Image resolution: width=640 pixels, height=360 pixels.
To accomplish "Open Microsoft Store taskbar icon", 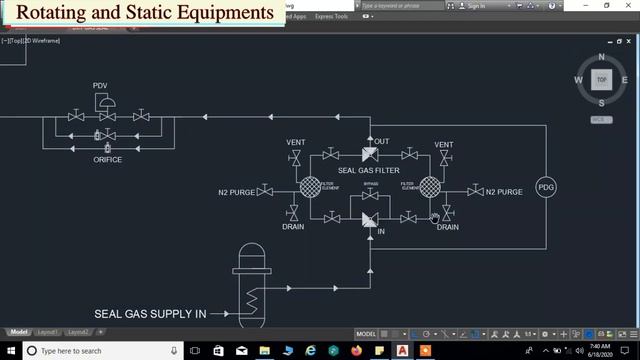I will point(218,351).
